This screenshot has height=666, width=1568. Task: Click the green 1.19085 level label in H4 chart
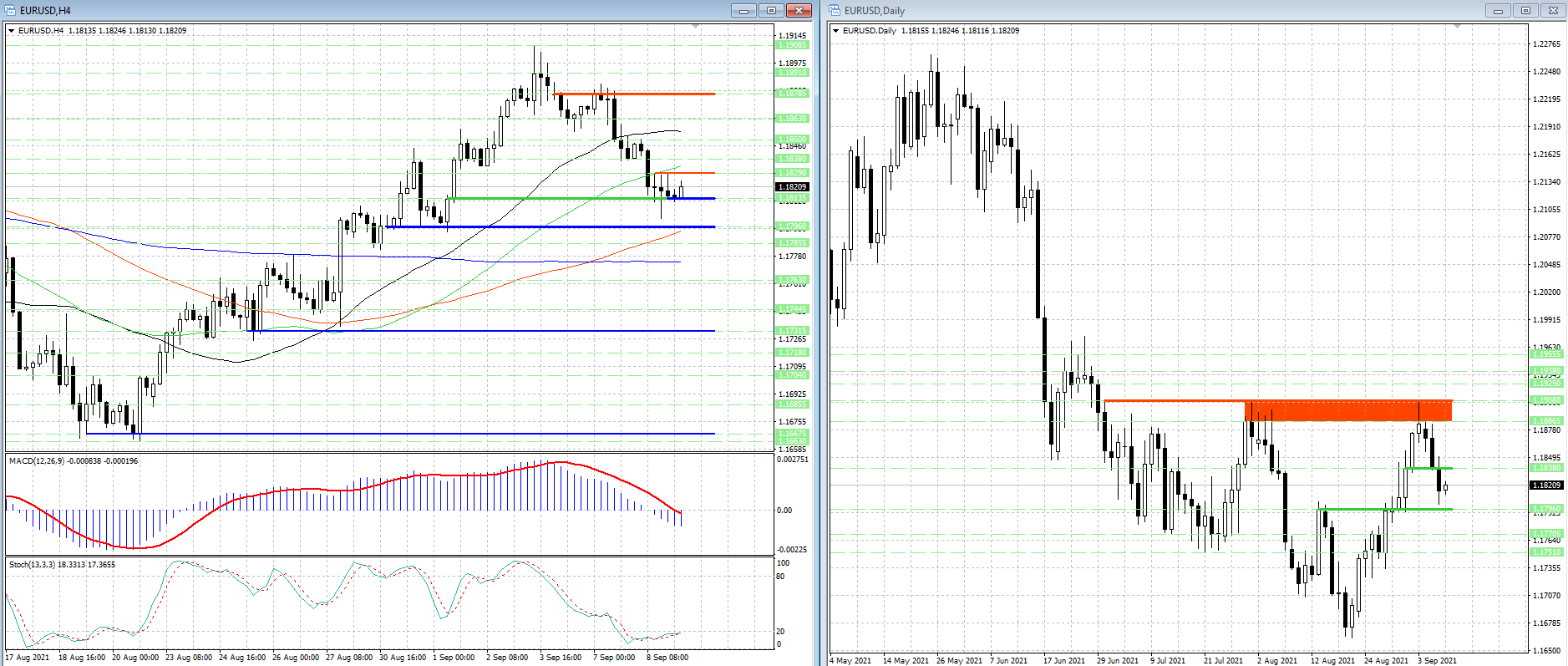coord(792,45)
